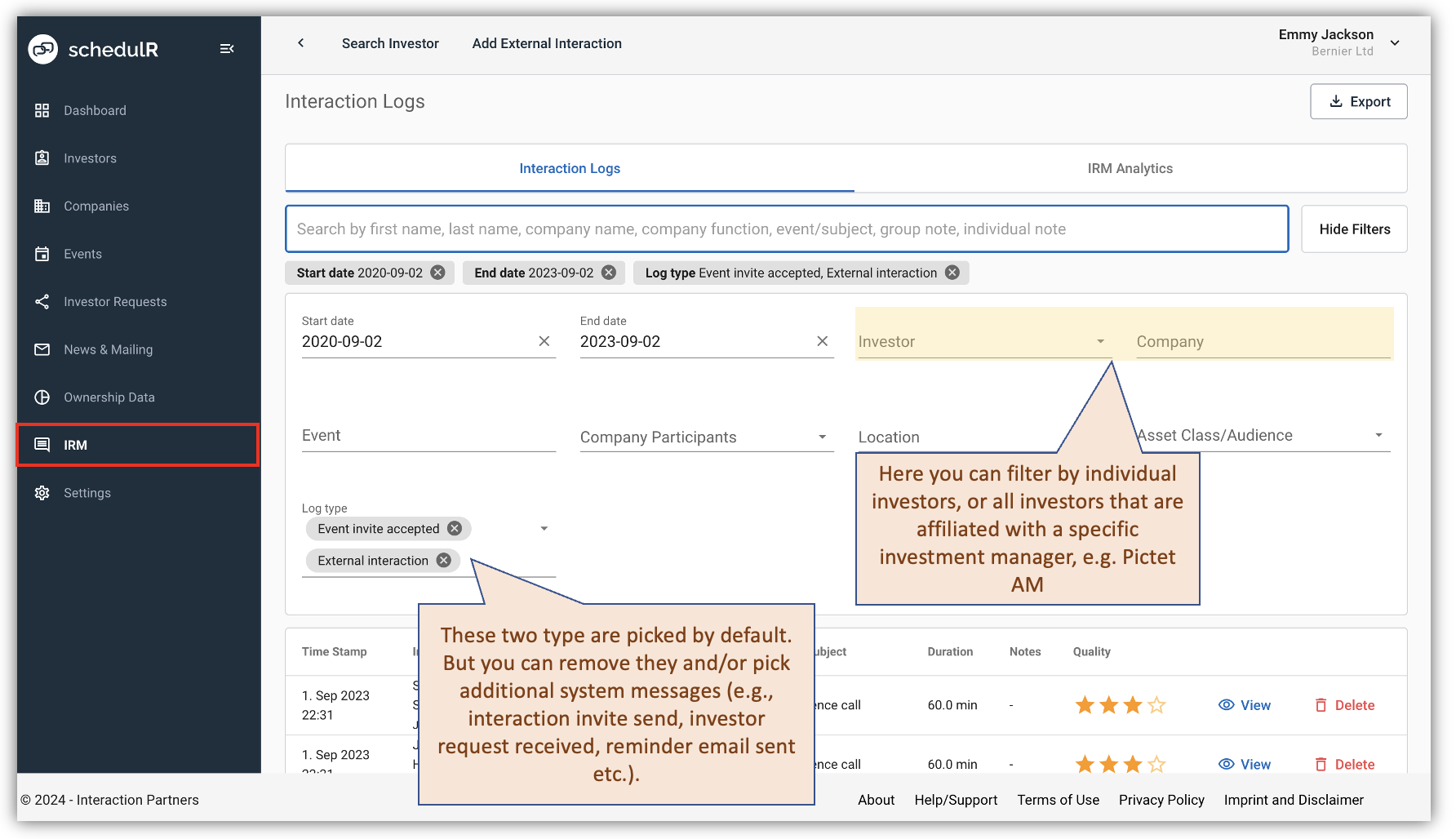Open the Companies section
Screen dimensions: 1456x839
95,206
